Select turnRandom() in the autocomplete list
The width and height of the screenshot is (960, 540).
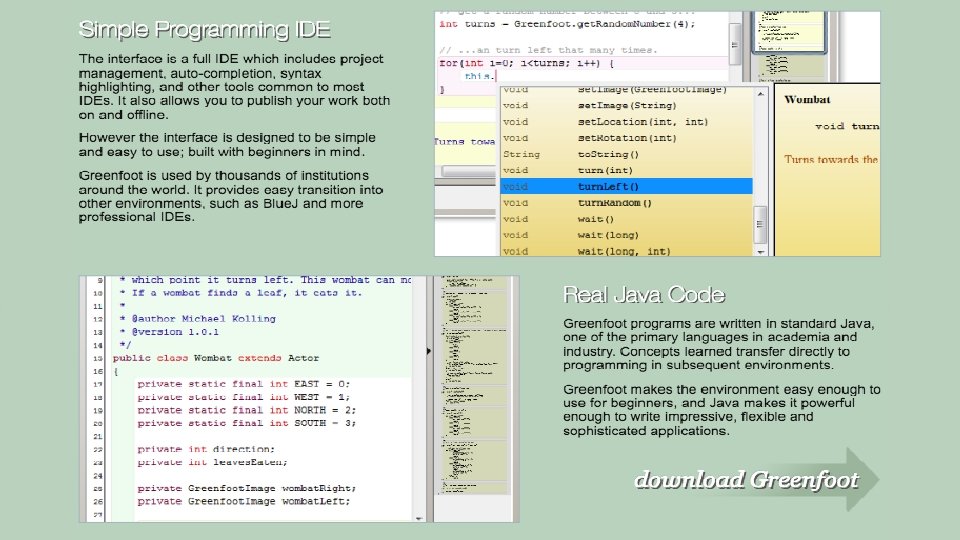click(626, 203)
